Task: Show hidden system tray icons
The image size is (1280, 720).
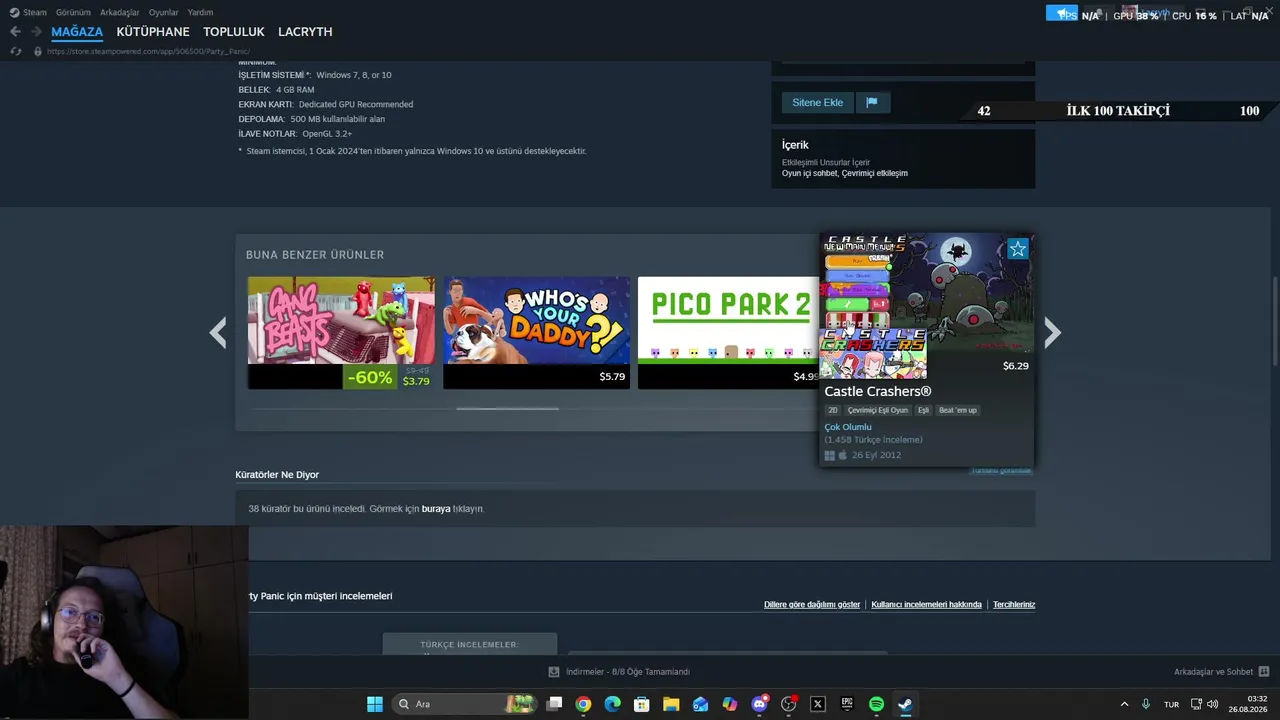Action: pyautogui.click(x=1124, y=704)
